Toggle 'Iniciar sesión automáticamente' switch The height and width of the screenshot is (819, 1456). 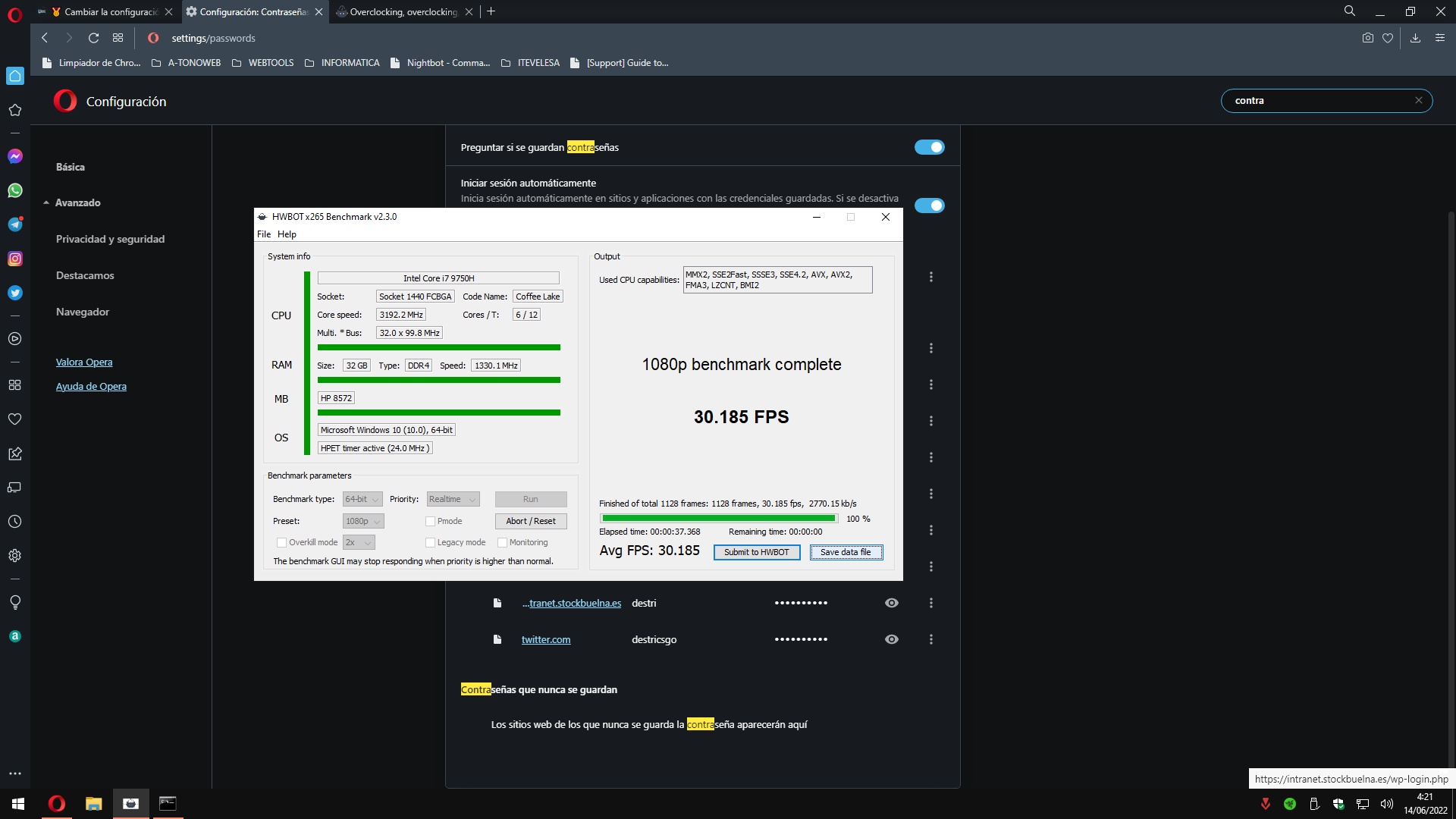click(x=929, y=206)
